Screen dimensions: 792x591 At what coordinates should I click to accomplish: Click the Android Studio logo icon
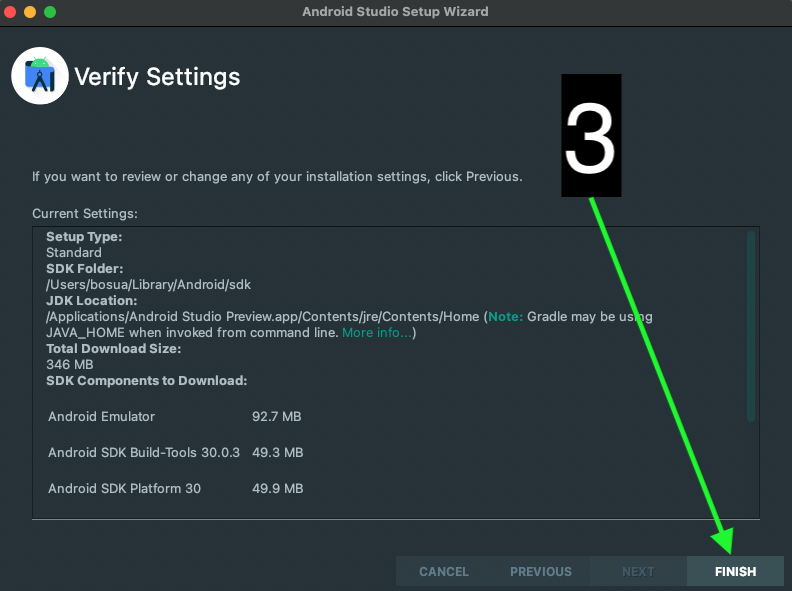point(40,76)
